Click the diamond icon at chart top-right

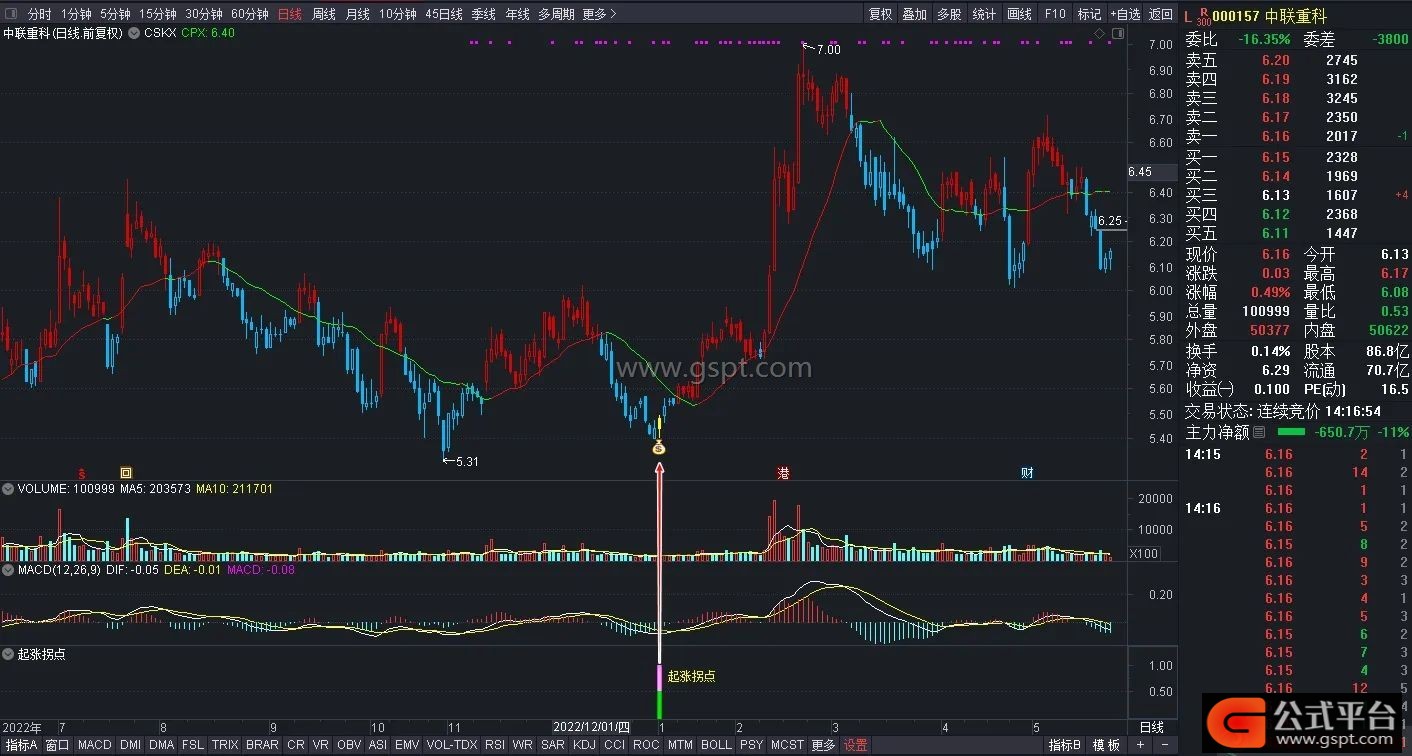[x=1100, y=34]
